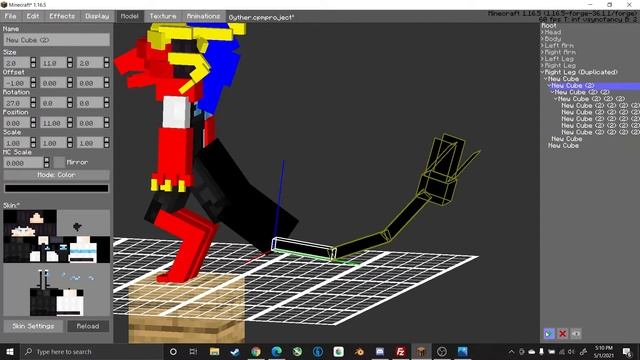
Task: Open the Windows notification center
Action: coord(627,351)
